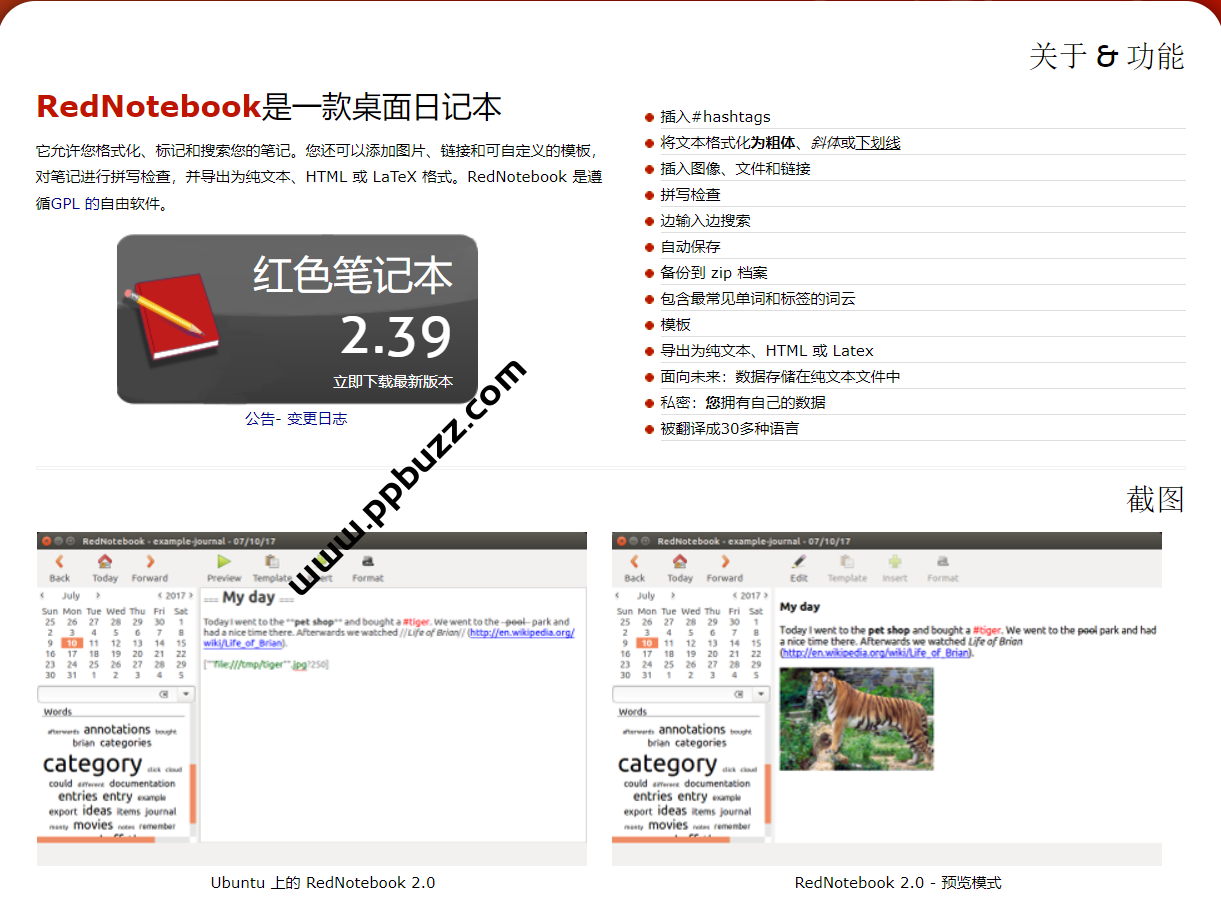Click the 'My day' heading in Ubuntu screenshot

(x=248, y=598)
